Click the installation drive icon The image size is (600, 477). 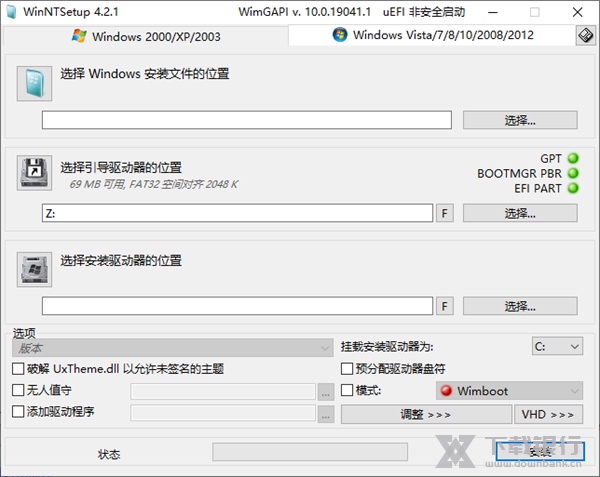click(34, 267)
